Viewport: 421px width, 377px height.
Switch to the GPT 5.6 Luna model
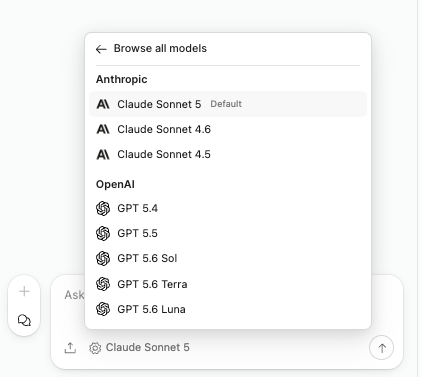pyautogui.click(x=228, y=309)
